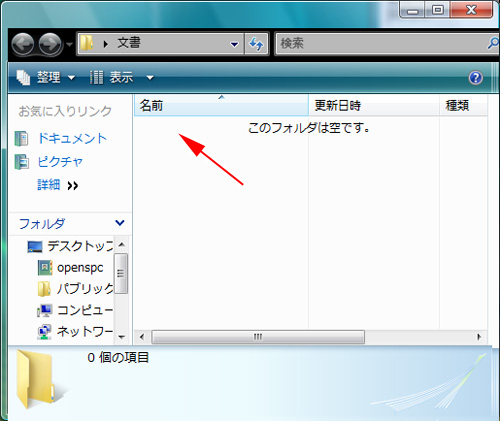Sort by the 更新日時 column header

point(374,105)
